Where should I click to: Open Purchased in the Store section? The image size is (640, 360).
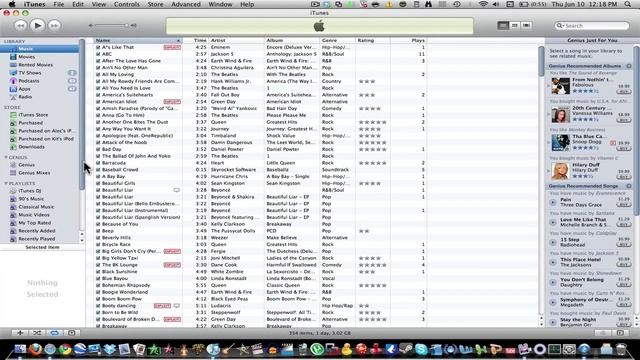coord(30,123)
